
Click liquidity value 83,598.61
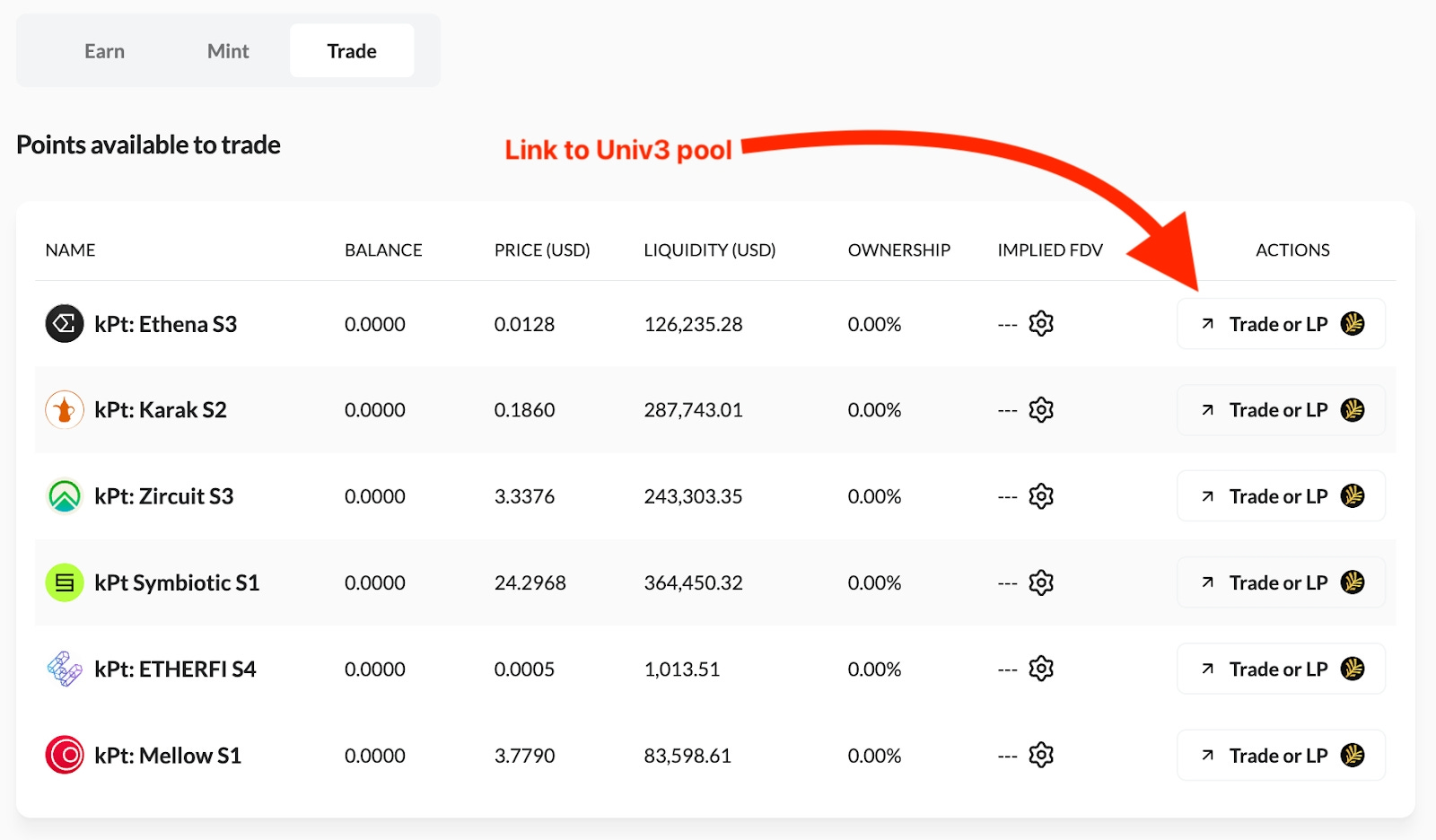(687, 756)
